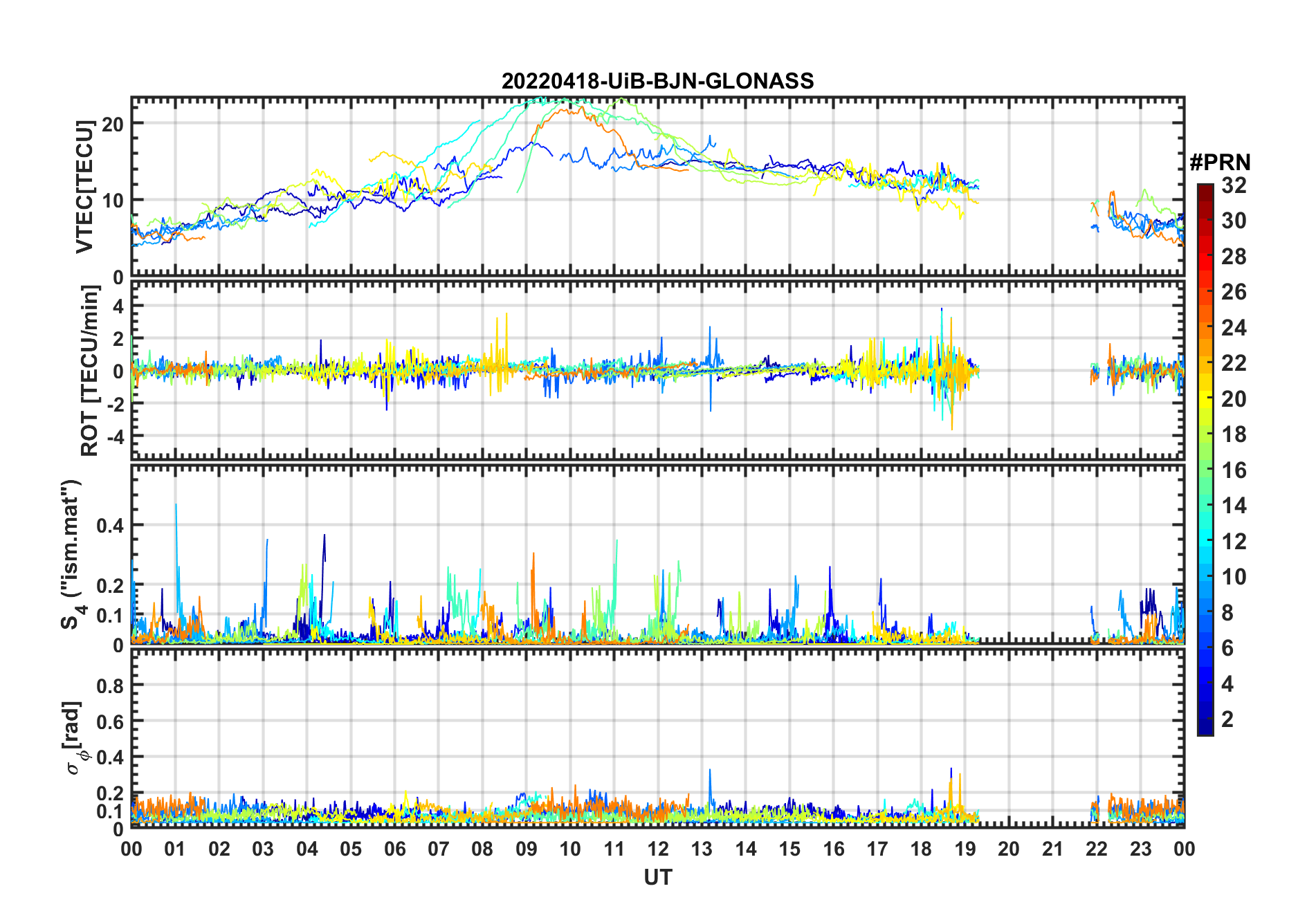This screenshot has width=1316, height=920.
Task: Select the VTEC[TECU] y-axis label
Action: [x=84, y=187]
